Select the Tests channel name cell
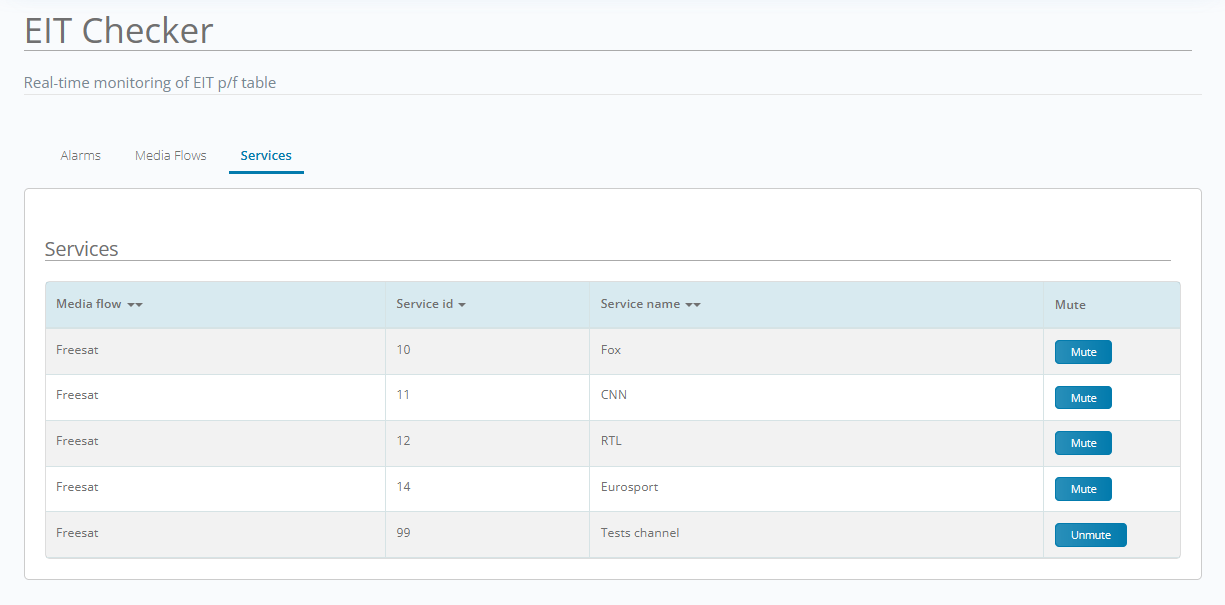The width and height of the screenshot is (1225, 605). pyautogui.click(x=640, y=533)
